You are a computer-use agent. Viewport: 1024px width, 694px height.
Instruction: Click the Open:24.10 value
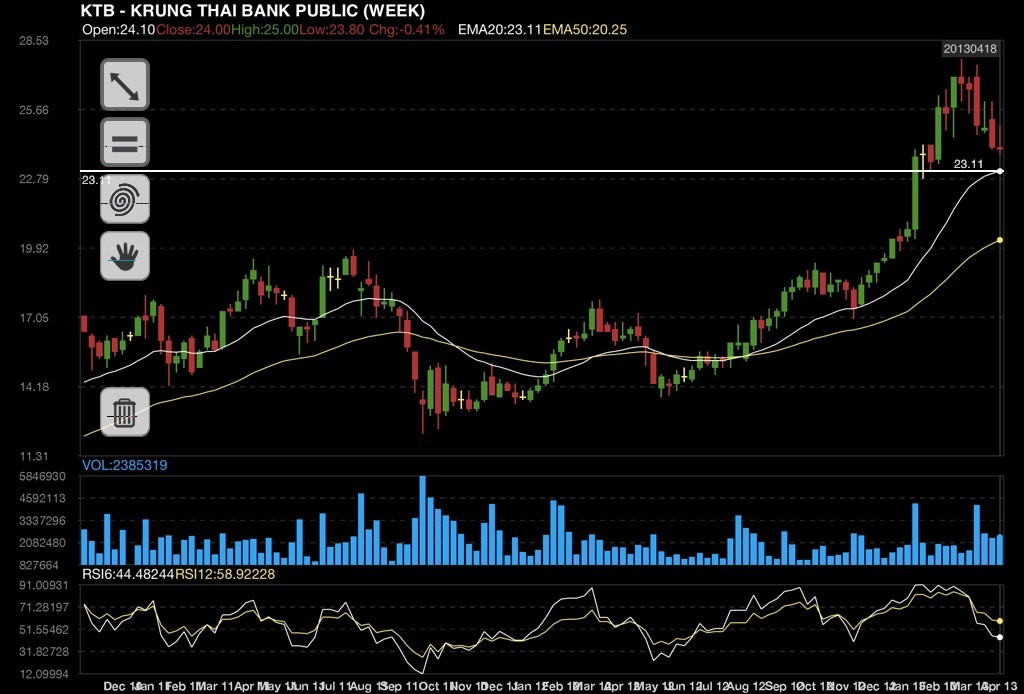pos(119,29)
